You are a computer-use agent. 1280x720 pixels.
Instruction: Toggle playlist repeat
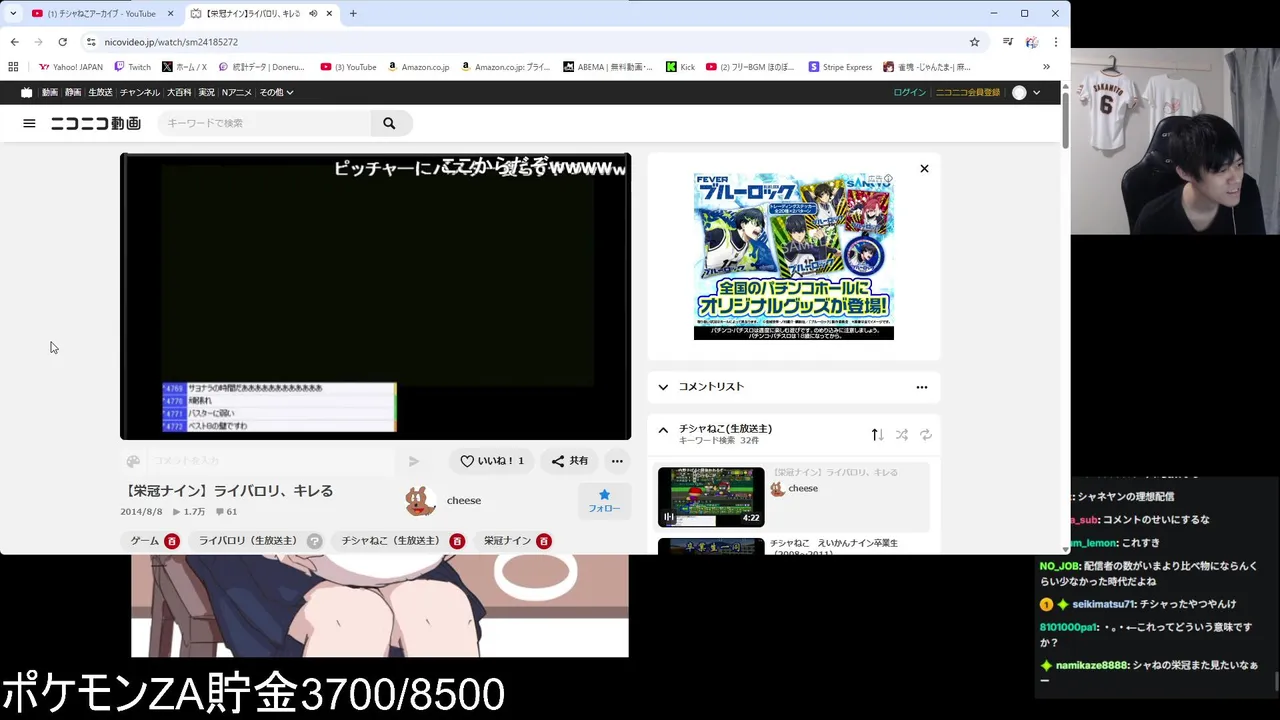coord(926,434)
